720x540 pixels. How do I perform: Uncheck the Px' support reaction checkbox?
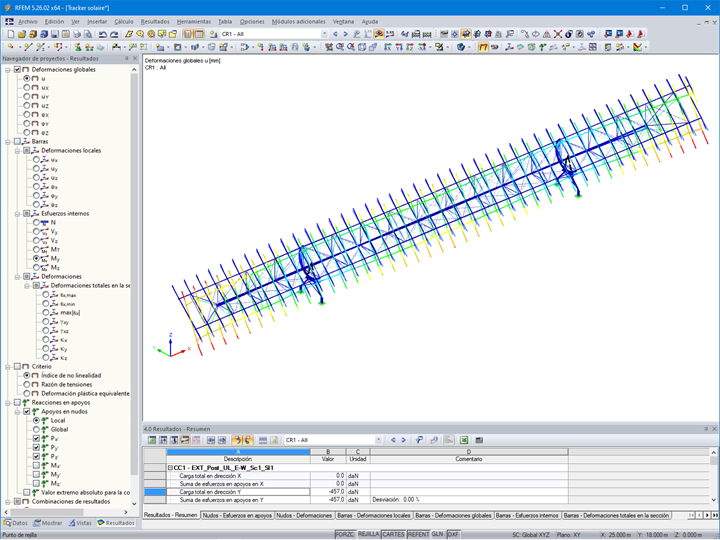pyautogui.click(x=36, y=439)
